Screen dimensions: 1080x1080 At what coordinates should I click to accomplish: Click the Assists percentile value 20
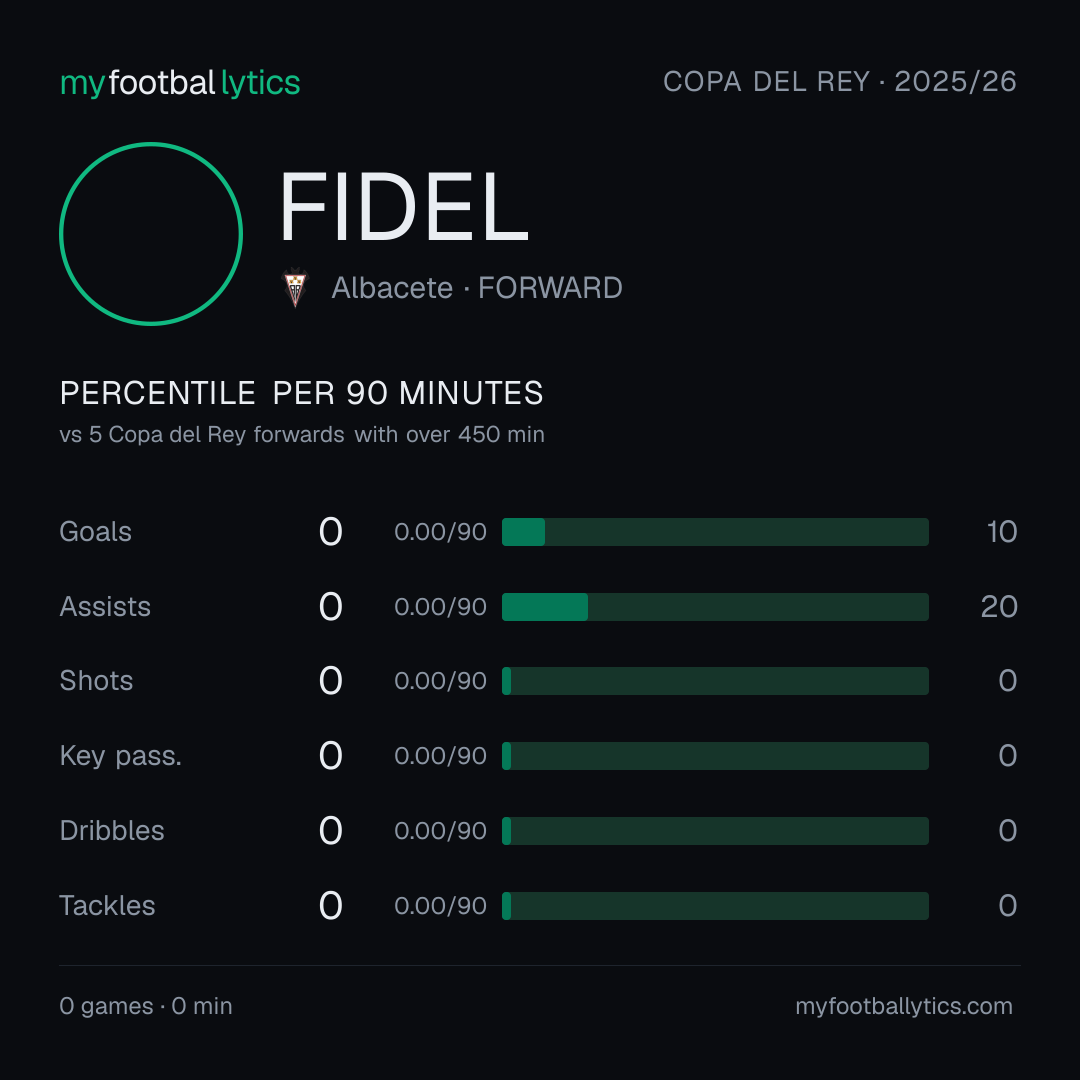tap(999, 607)
